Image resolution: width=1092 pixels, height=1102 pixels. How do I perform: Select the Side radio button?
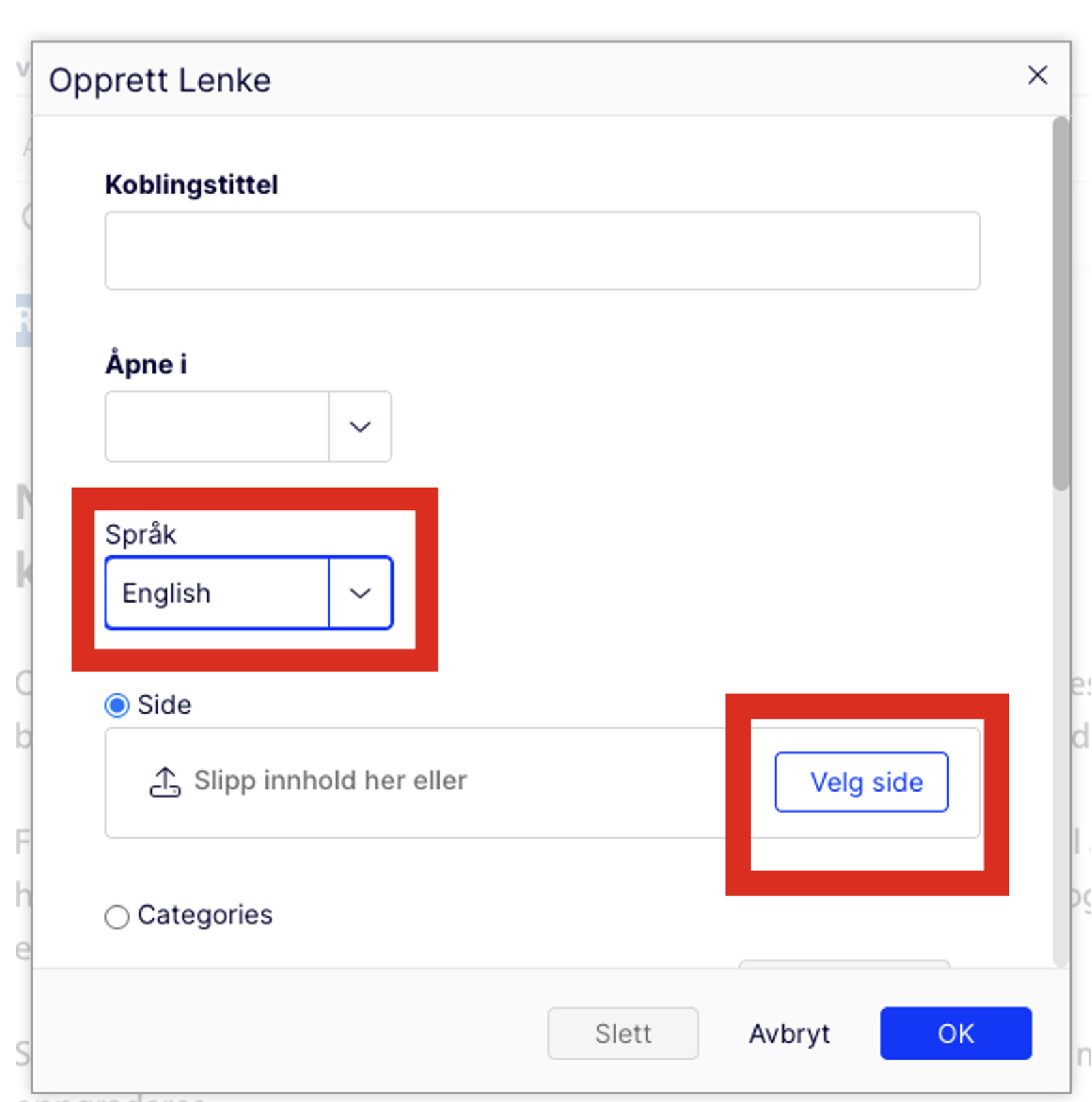(117, 706)
